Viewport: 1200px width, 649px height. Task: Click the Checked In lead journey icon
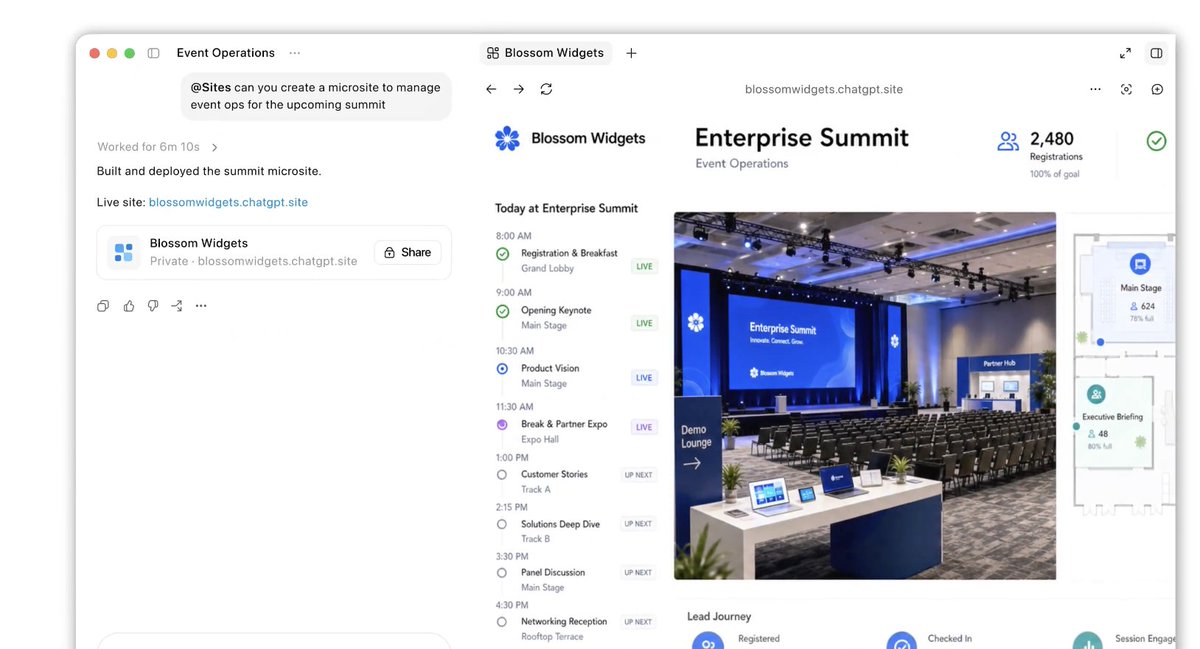coord(901,642)
